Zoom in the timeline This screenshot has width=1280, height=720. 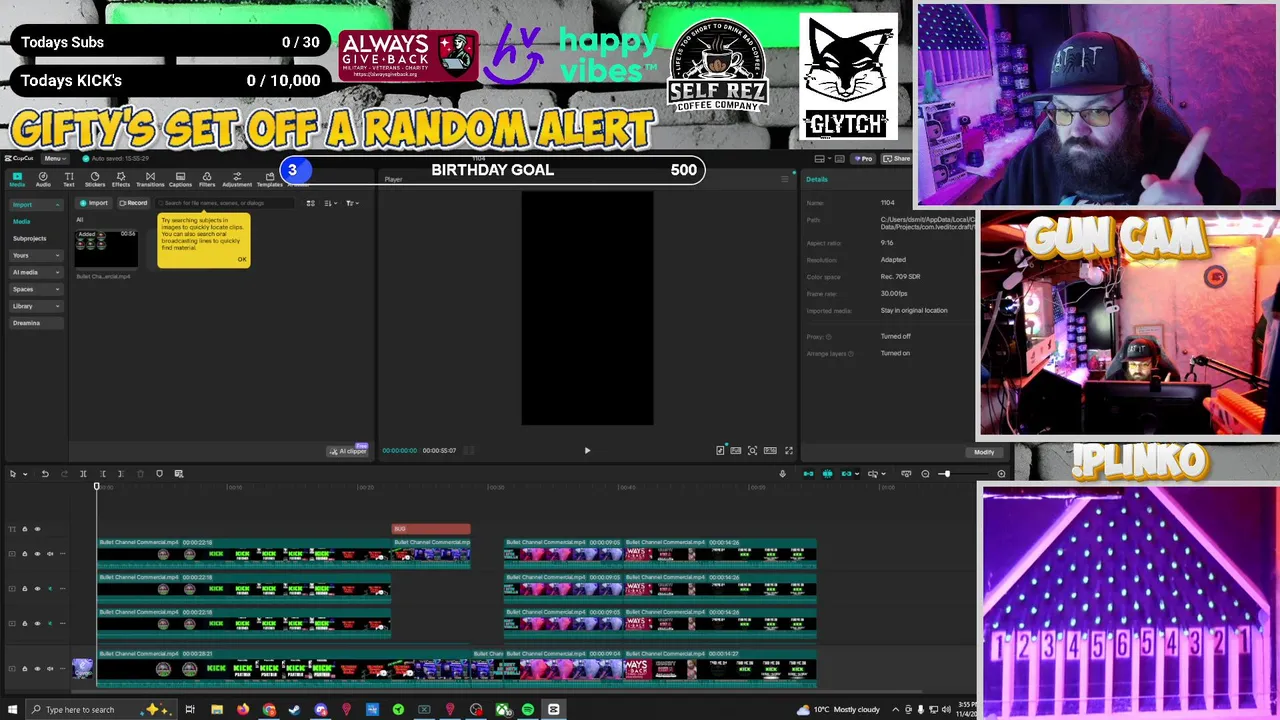point(1001,474)
